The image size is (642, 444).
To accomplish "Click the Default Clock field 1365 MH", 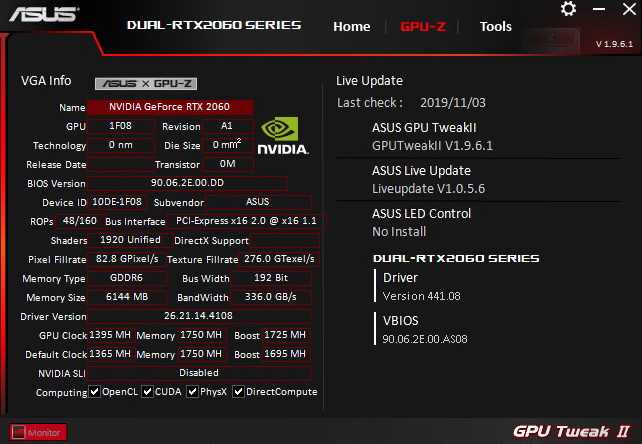I will 111,354.
